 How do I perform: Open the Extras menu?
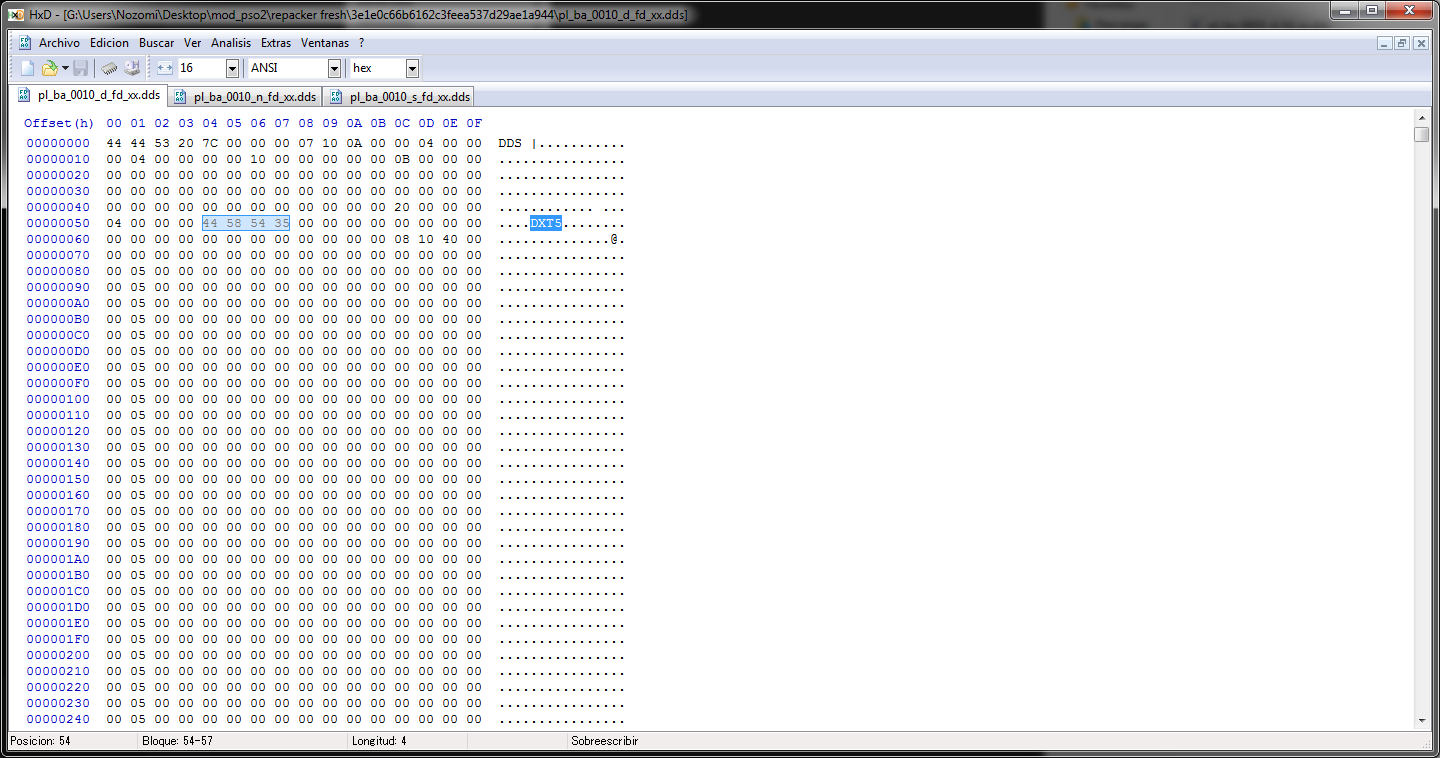click(x=276, y=43)
